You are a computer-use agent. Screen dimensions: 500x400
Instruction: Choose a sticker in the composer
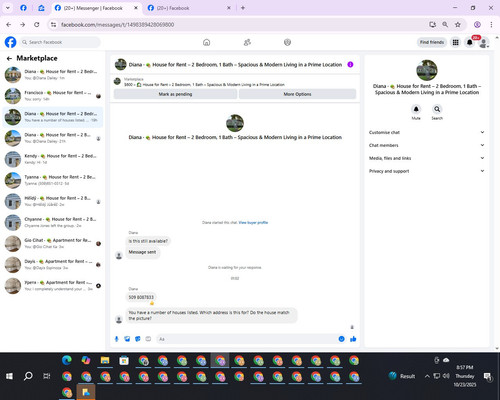coord(138,339)
